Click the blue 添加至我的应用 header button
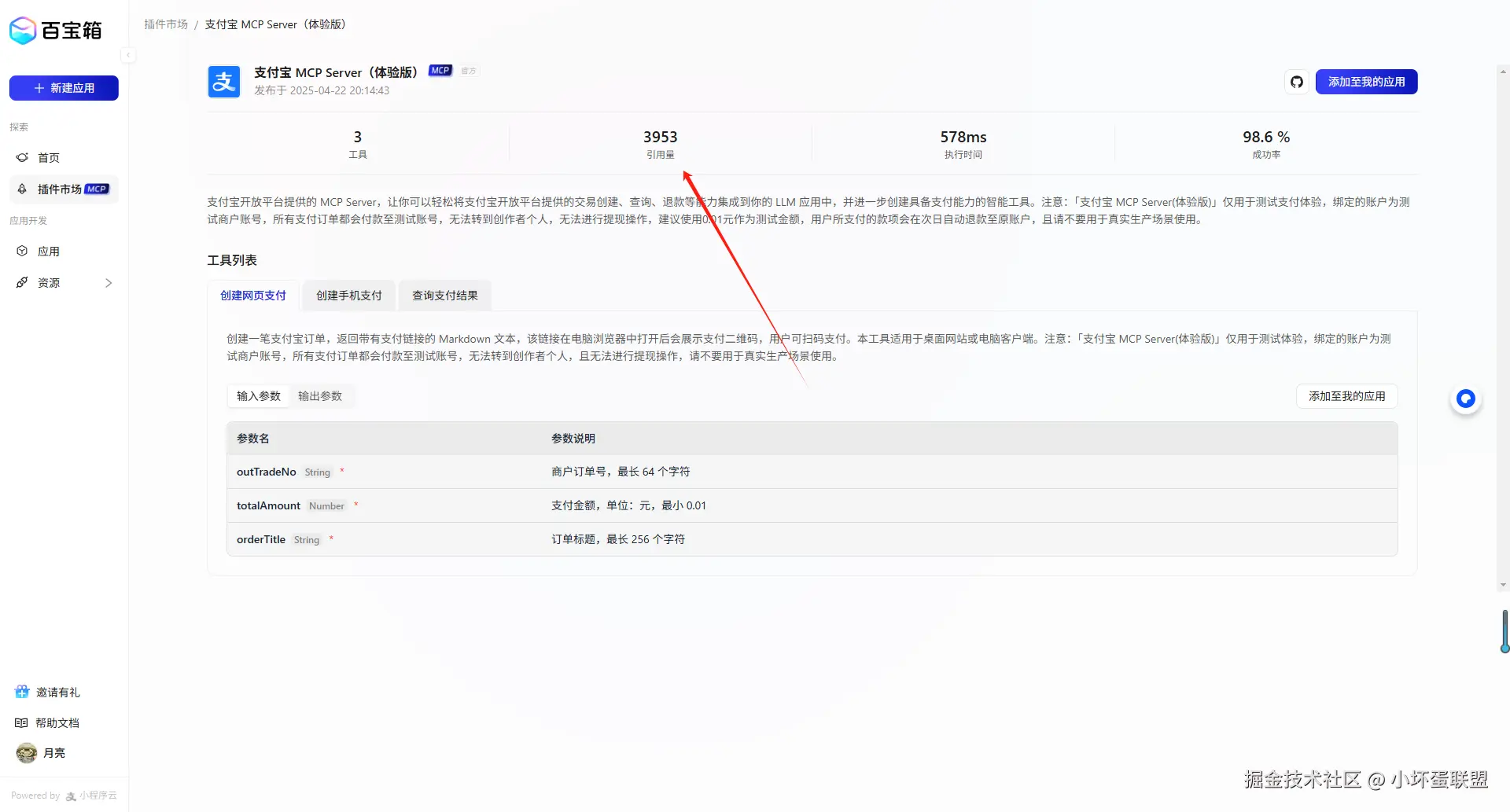The width and height of the screenshot is (1510, 812). pos(1367,82)
